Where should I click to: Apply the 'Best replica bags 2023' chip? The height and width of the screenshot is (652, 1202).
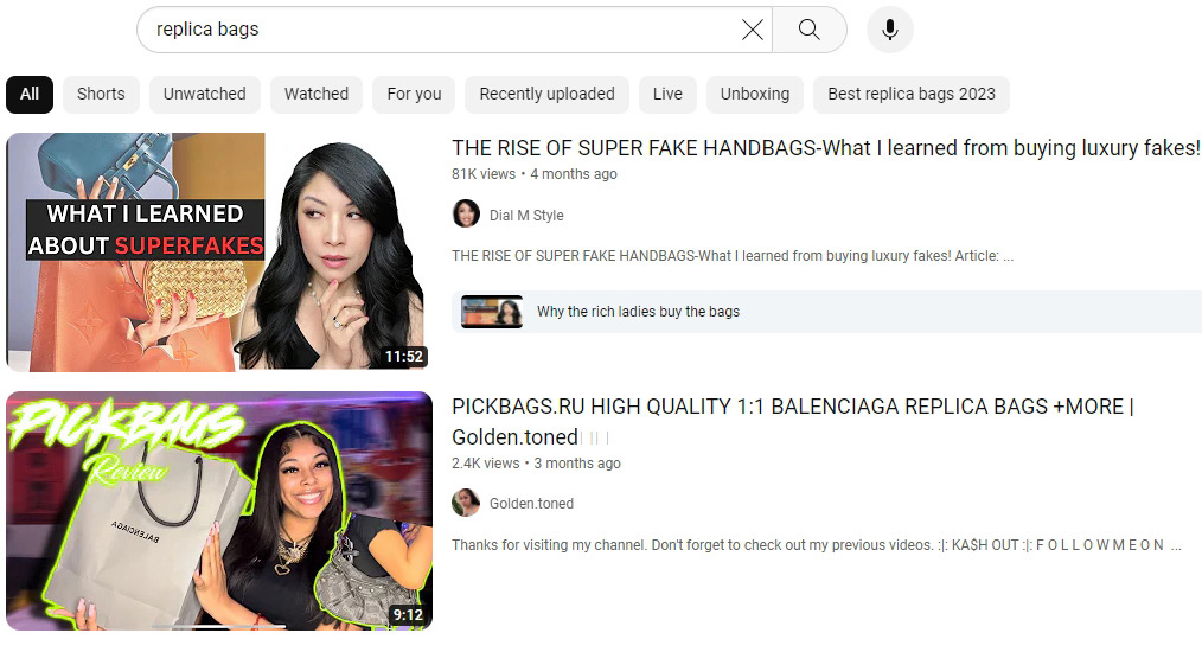point(912,94)
